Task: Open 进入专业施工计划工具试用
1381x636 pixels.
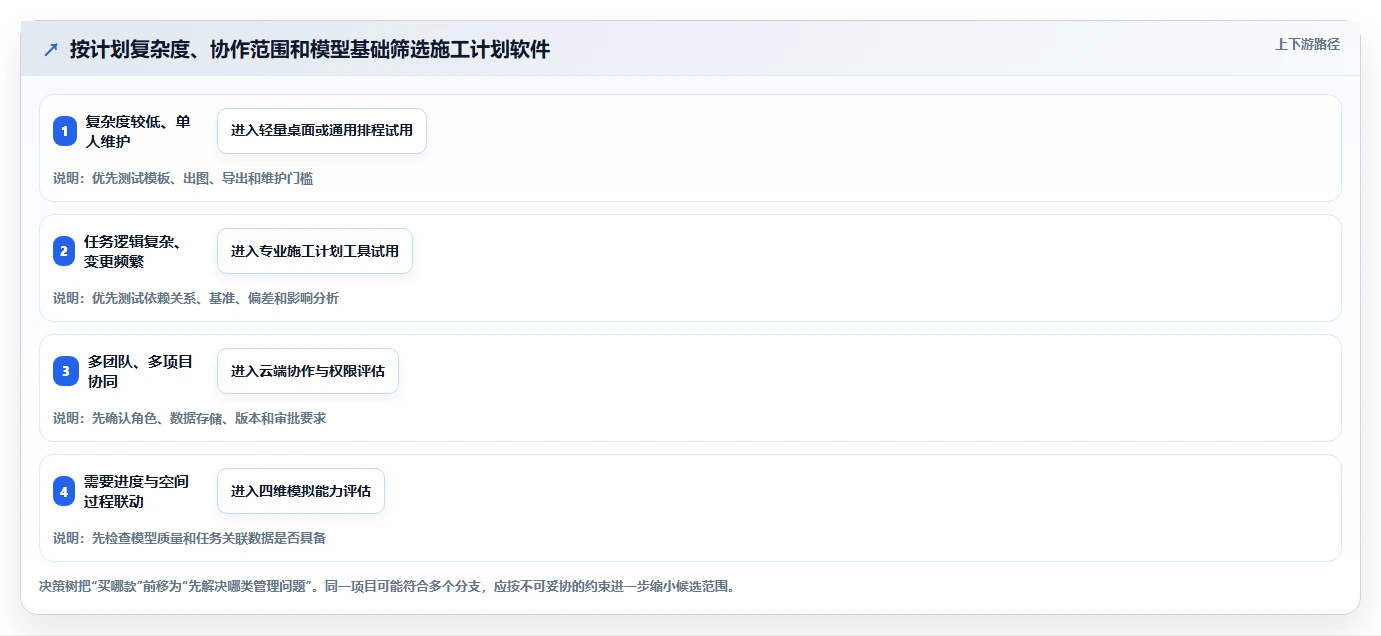Action: pyautogui.click(x=315, y=251)
